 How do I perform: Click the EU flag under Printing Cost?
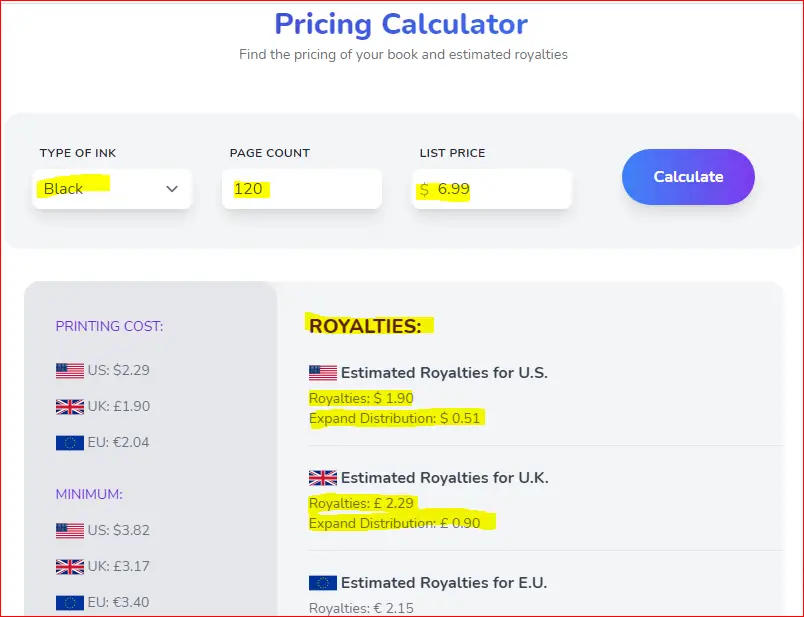click(70, 443)
